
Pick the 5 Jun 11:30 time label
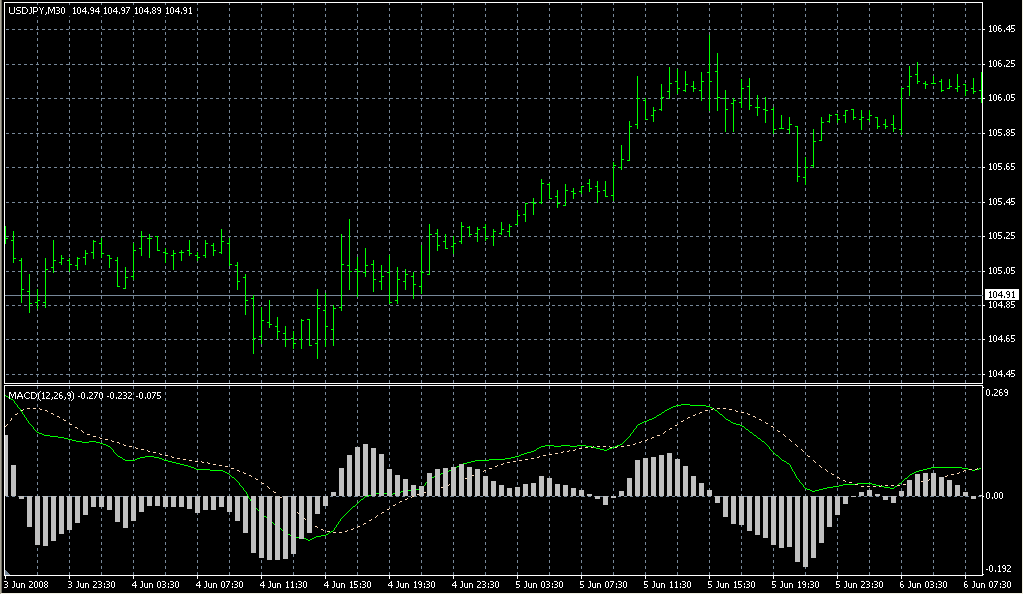(667, 585)
